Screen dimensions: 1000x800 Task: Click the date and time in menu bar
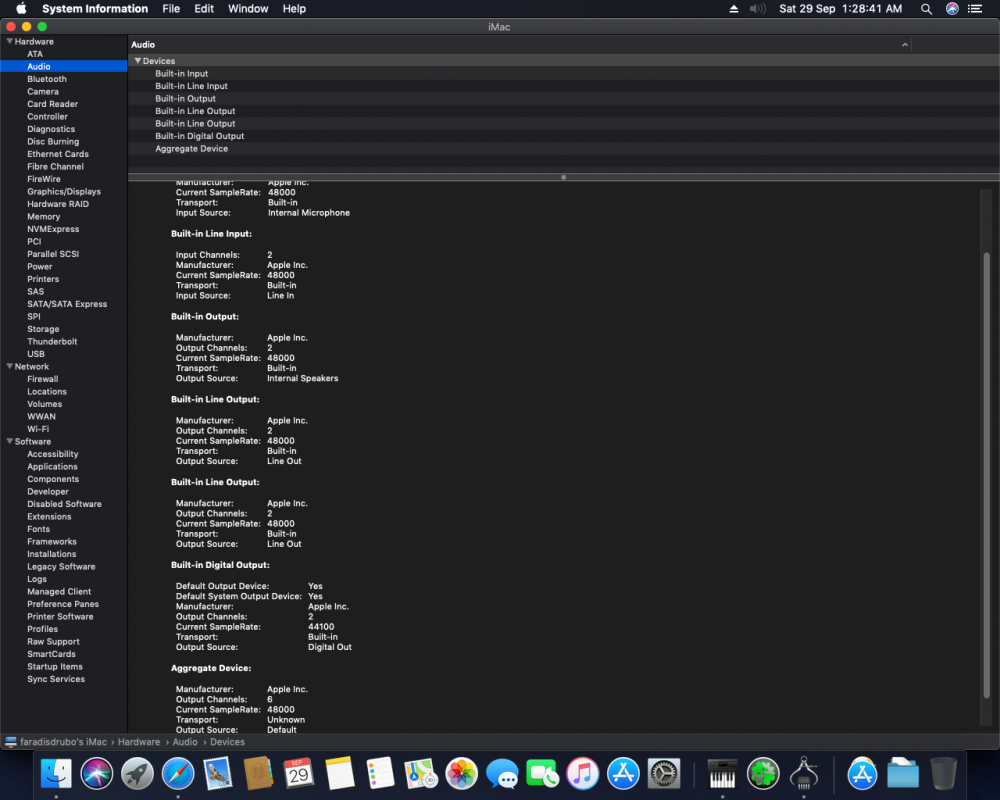840,9
